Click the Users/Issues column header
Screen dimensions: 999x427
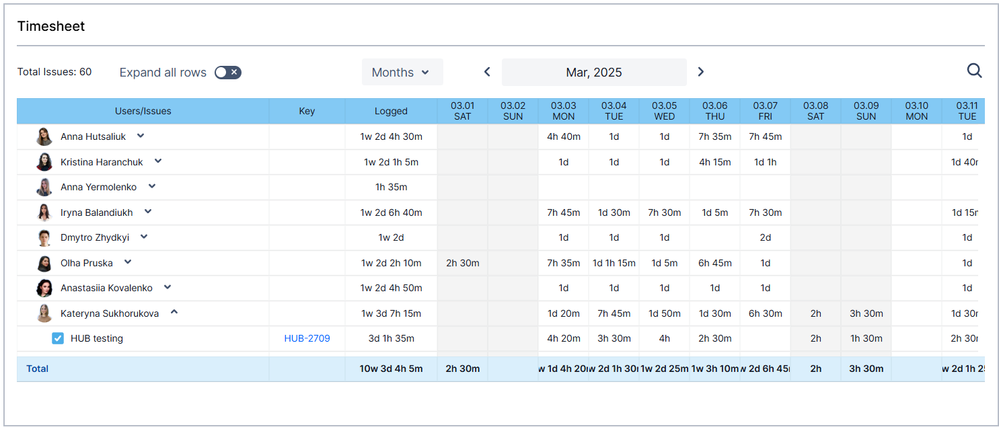tap(142, 111)
